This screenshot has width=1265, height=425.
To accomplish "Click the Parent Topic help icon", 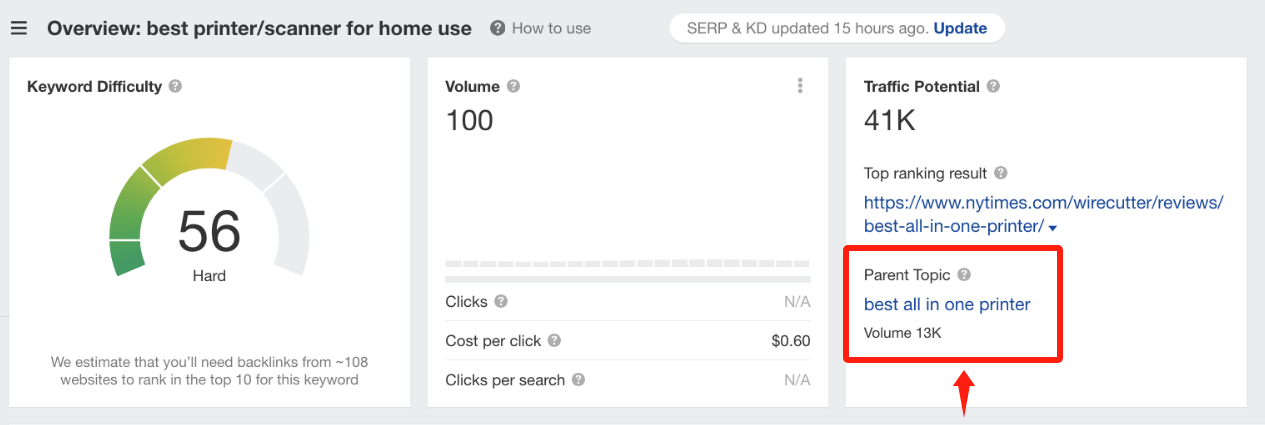I will click(x=964, y=275).
